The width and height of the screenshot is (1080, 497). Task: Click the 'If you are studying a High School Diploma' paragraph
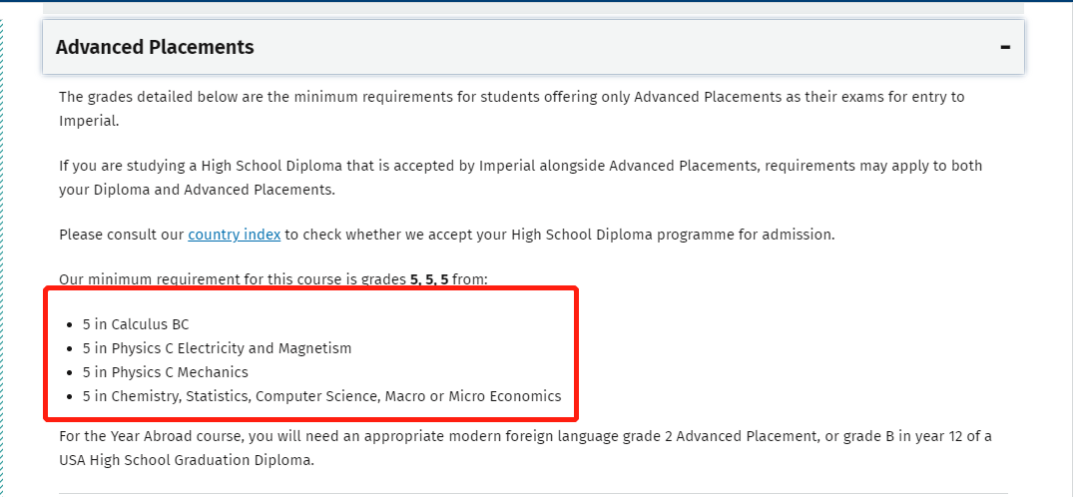521,178
